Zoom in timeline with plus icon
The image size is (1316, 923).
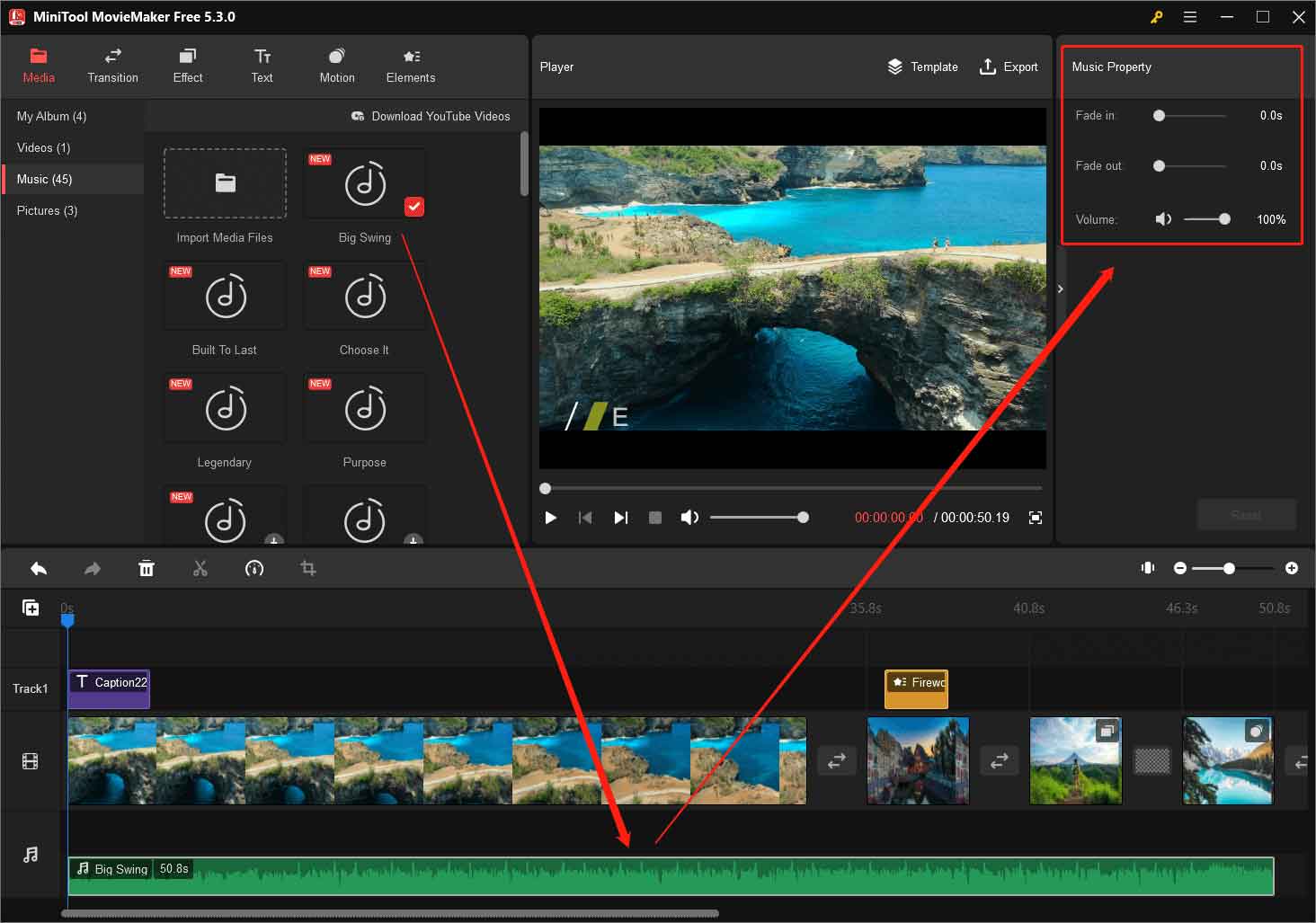pyautogui.click(x=1292, y=568)
